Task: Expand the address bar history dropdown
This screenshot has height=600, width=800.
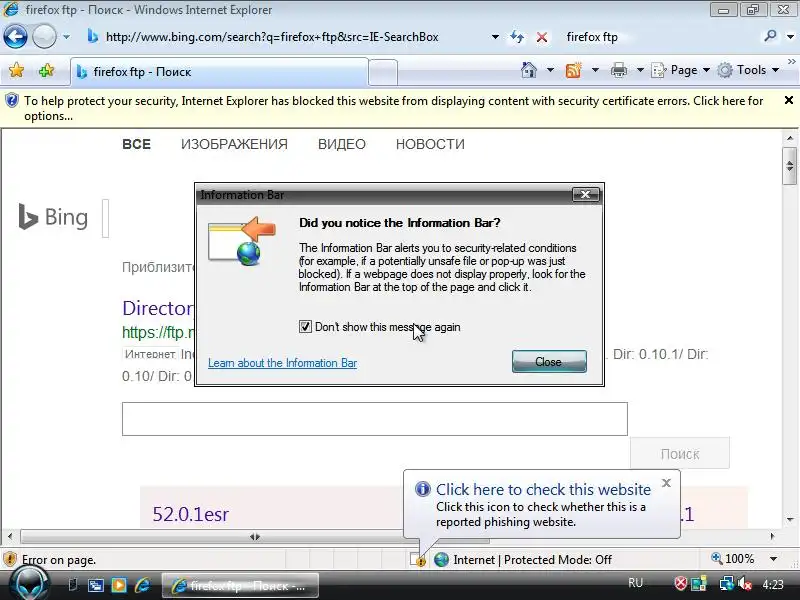Action: click(494, 37)
